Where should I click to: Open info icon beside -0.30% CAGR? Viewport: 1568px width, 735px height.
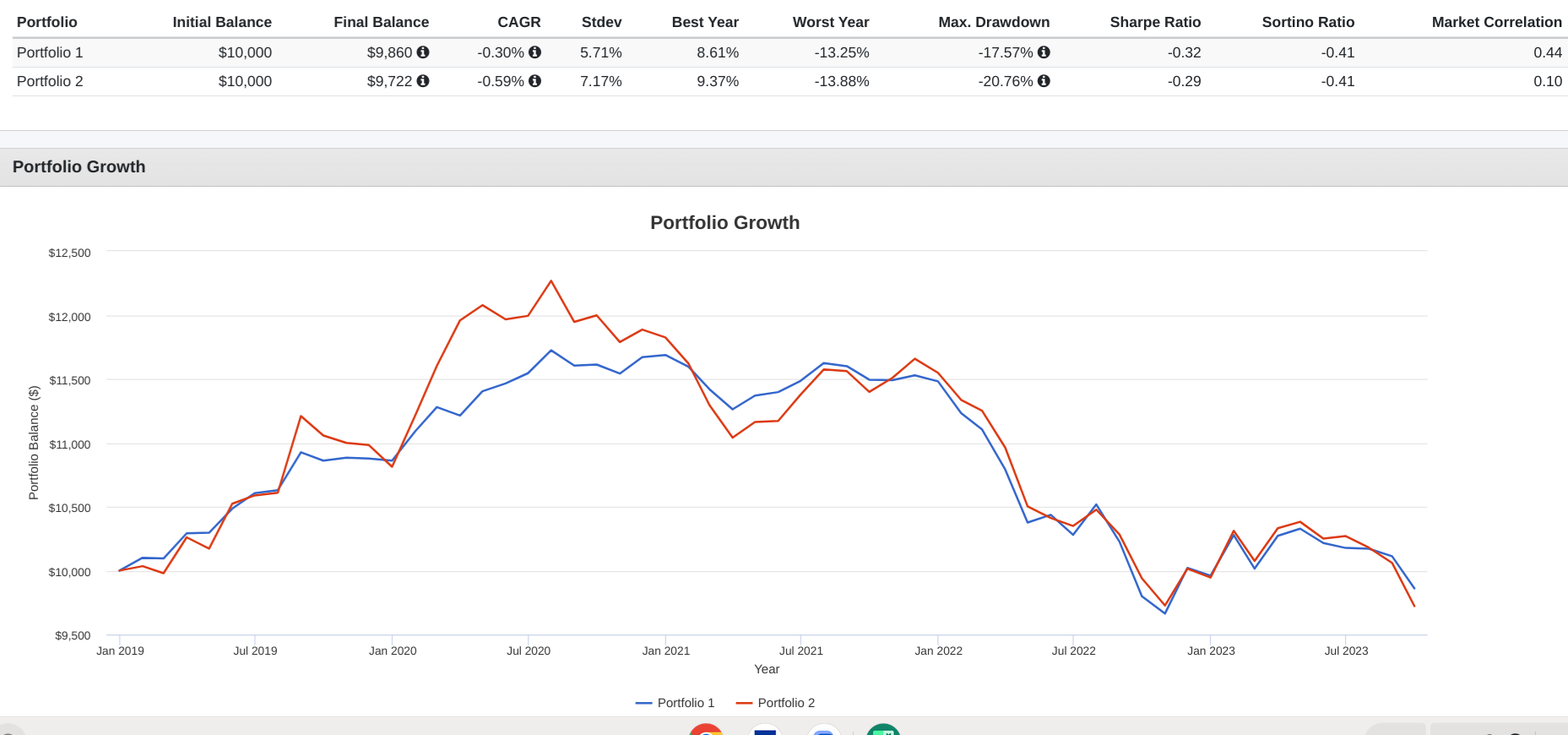[534, 52]
